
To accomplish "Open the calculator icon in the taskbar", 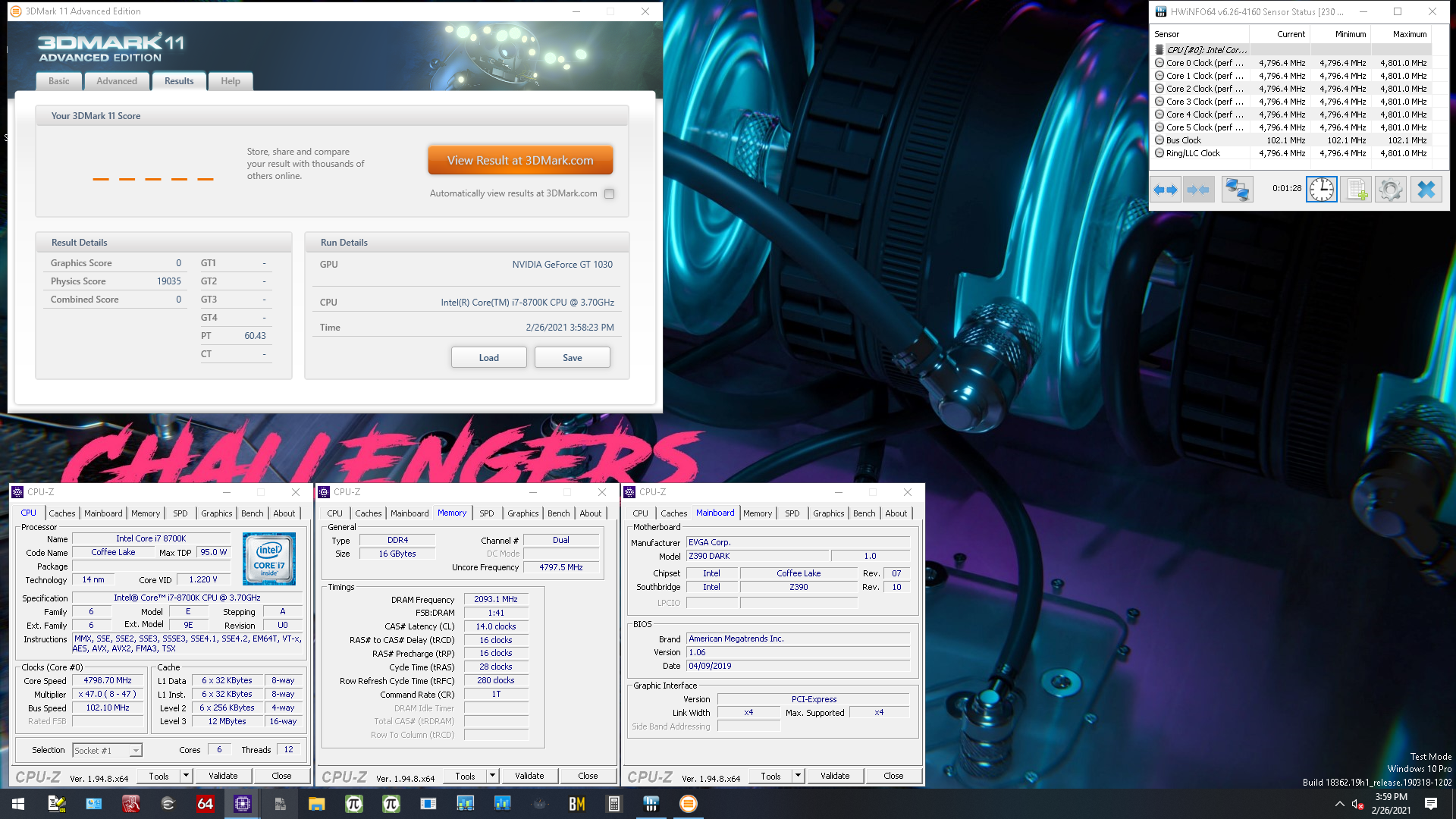I will [x=614, y=804].
